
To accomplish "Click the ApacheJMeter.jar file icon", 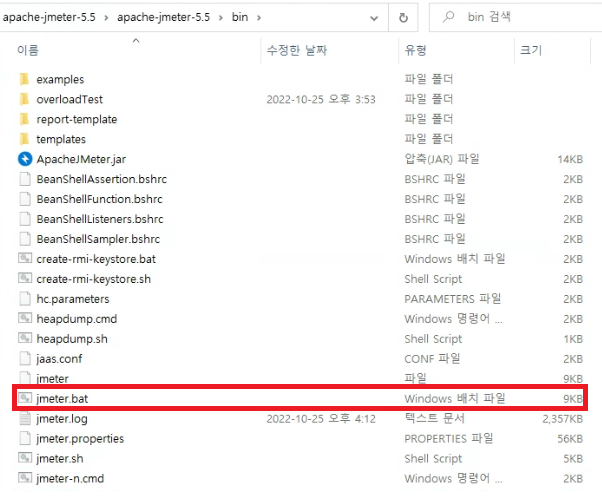I will pos(25,159).
